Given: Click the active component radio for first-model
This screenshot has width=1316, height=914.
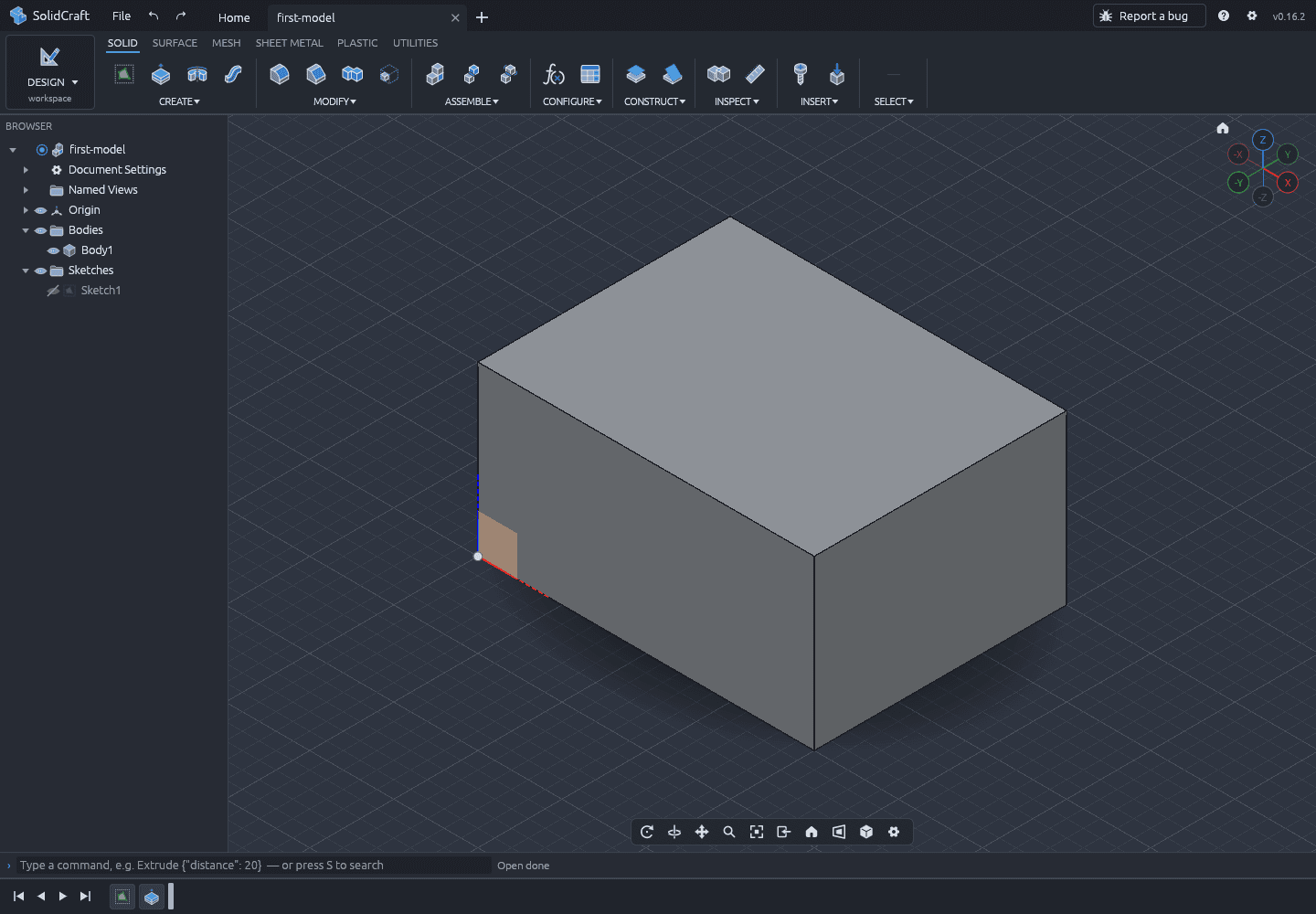Looking at the screenshot, I should click(42, 150).
